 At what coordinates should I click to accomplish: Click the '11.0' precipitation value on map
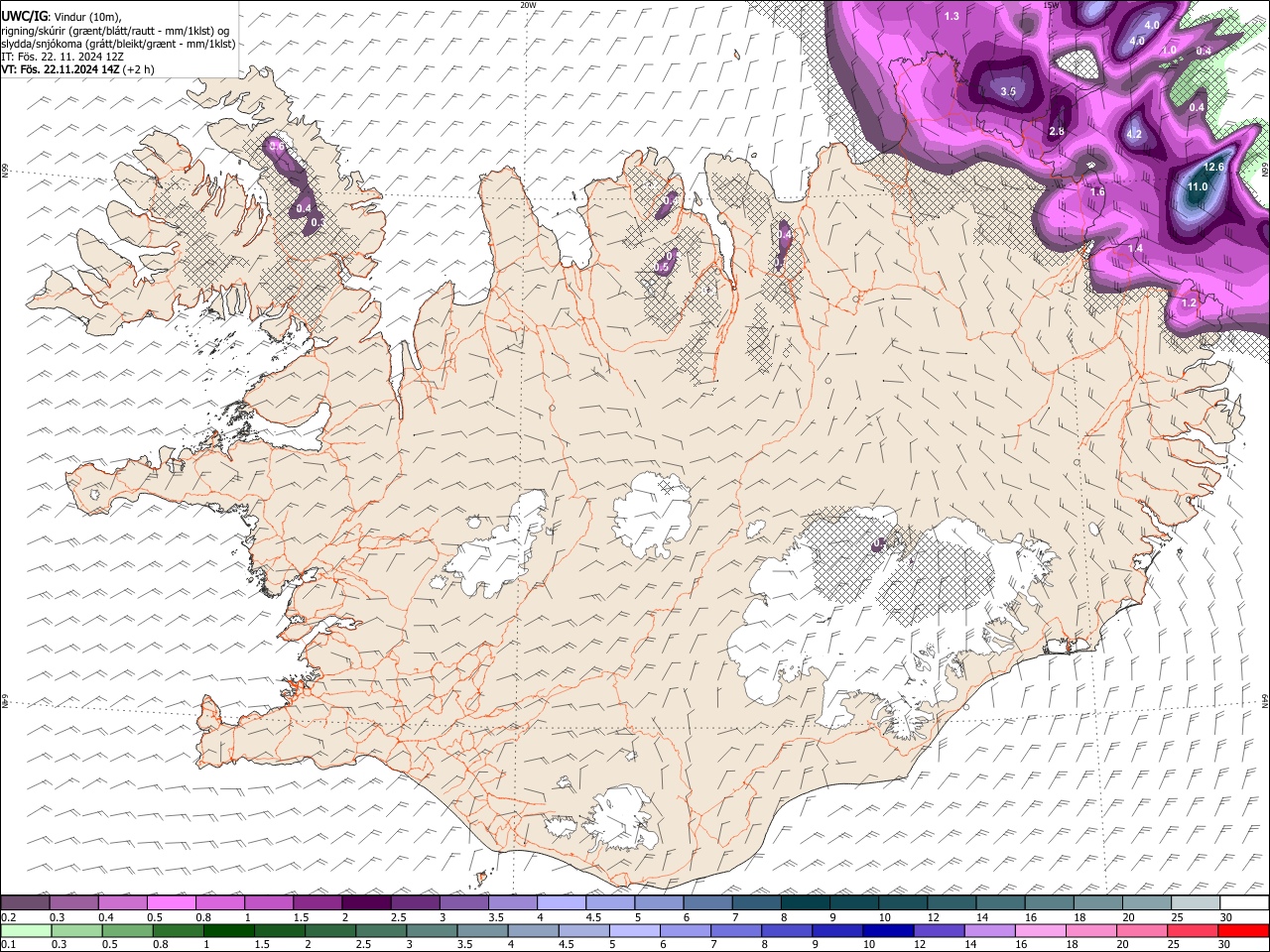pos(1198,186)
